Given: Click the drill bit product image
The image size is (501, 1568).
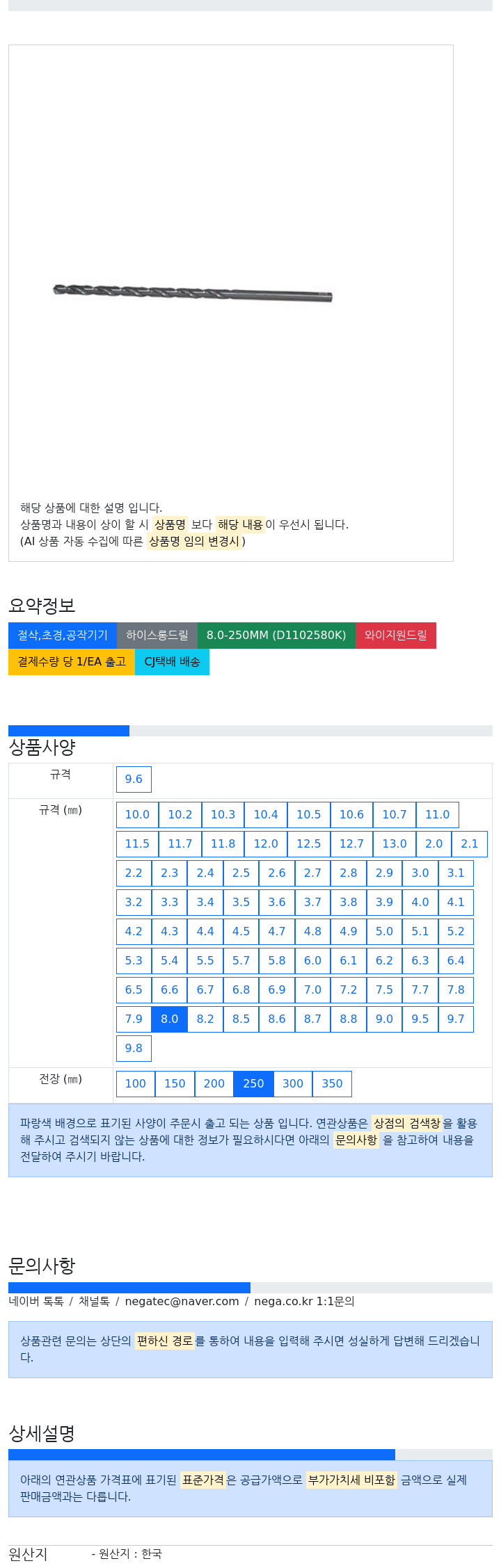Looking at the screenshot, I should [x=193, y=293].
